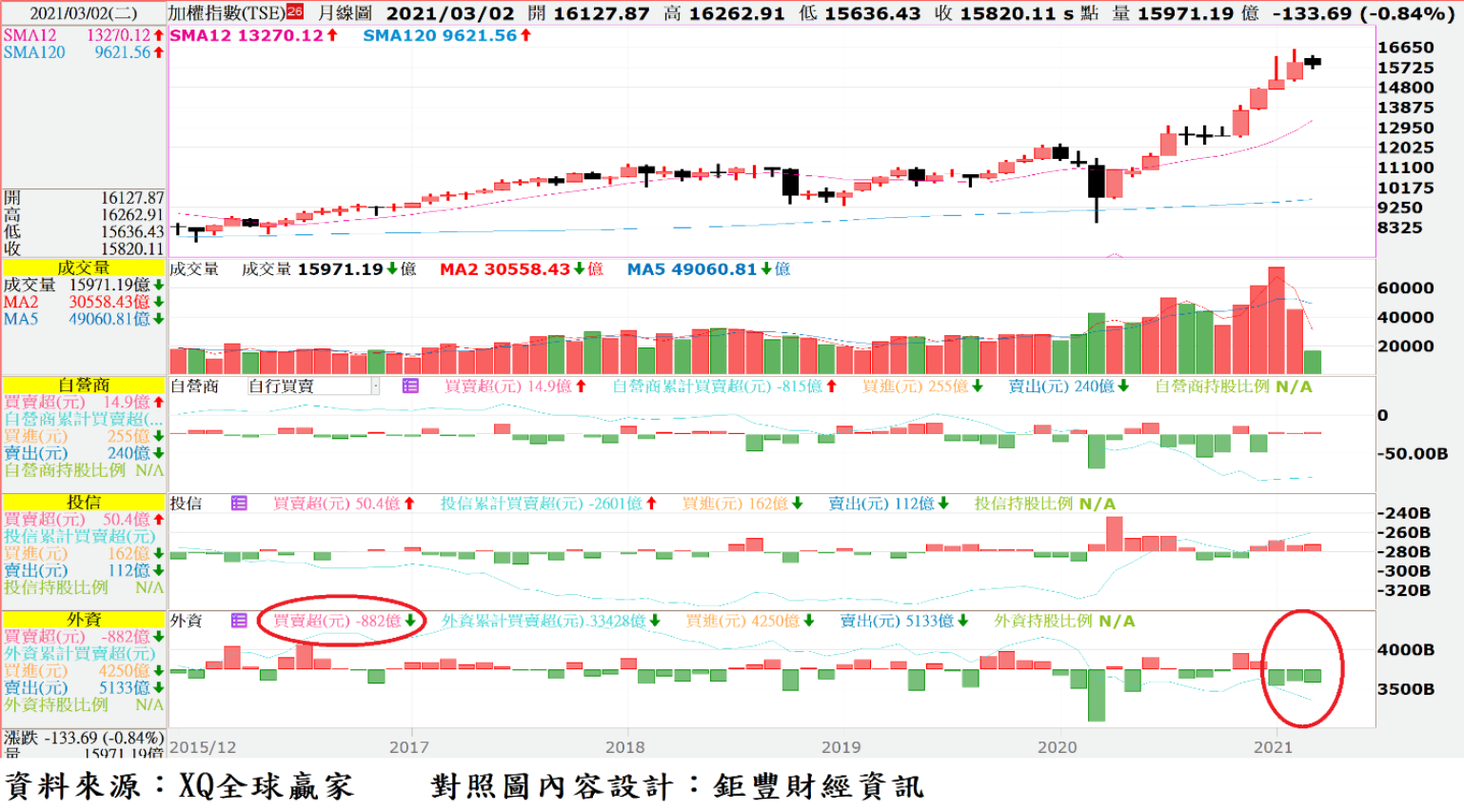This screenshot has width=1464, height=812.
Task: Select the yellow 外資 panel header
Action: [x=84, y=619]
